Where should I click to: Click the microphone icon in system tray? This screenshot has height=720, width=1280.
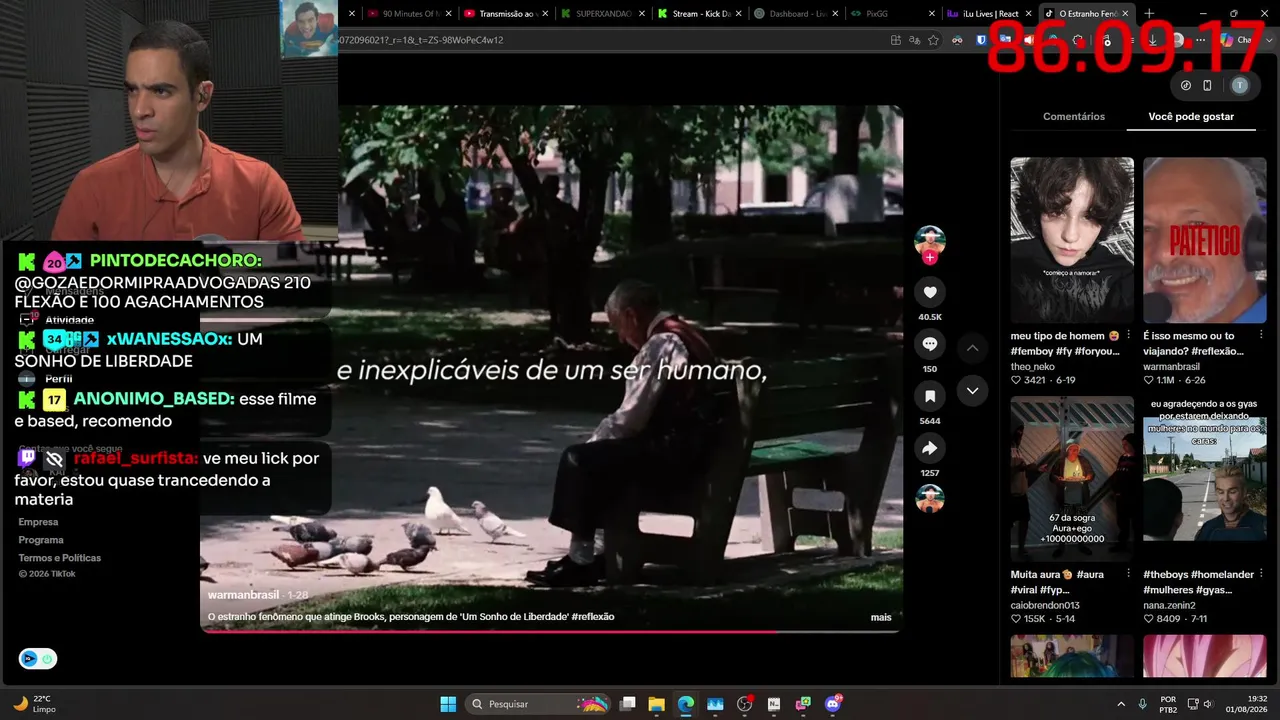coord(1142,704)
